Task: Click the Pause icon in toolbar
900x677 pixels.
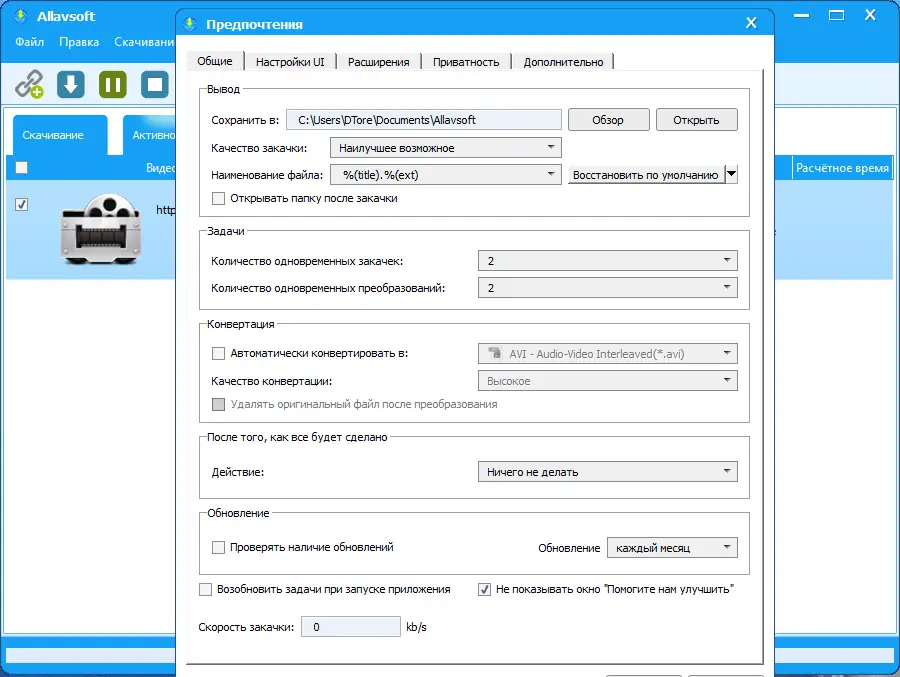Action: click(x=111, y=84)
